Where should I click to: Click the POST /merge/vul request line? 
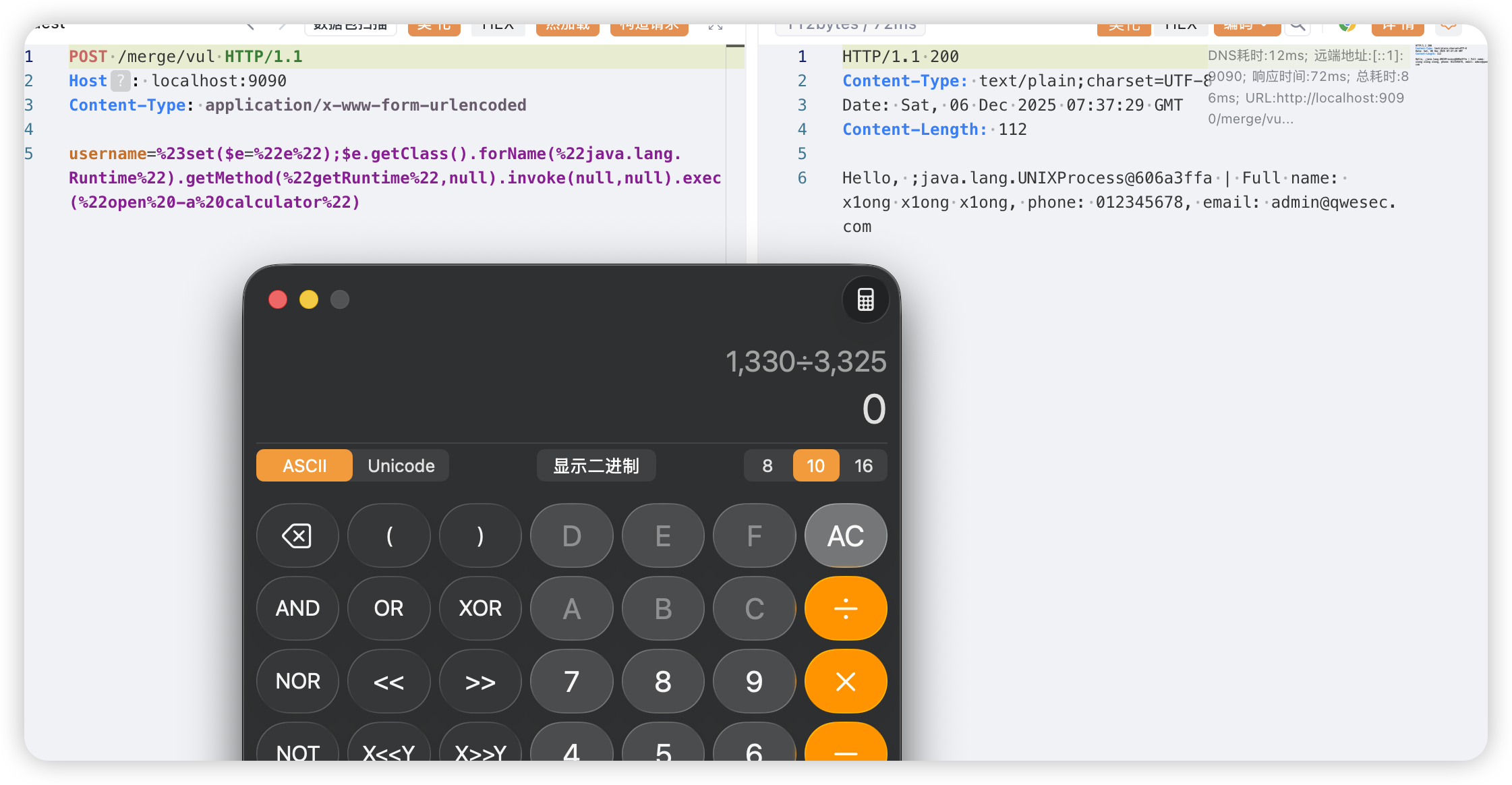(185, 57)
